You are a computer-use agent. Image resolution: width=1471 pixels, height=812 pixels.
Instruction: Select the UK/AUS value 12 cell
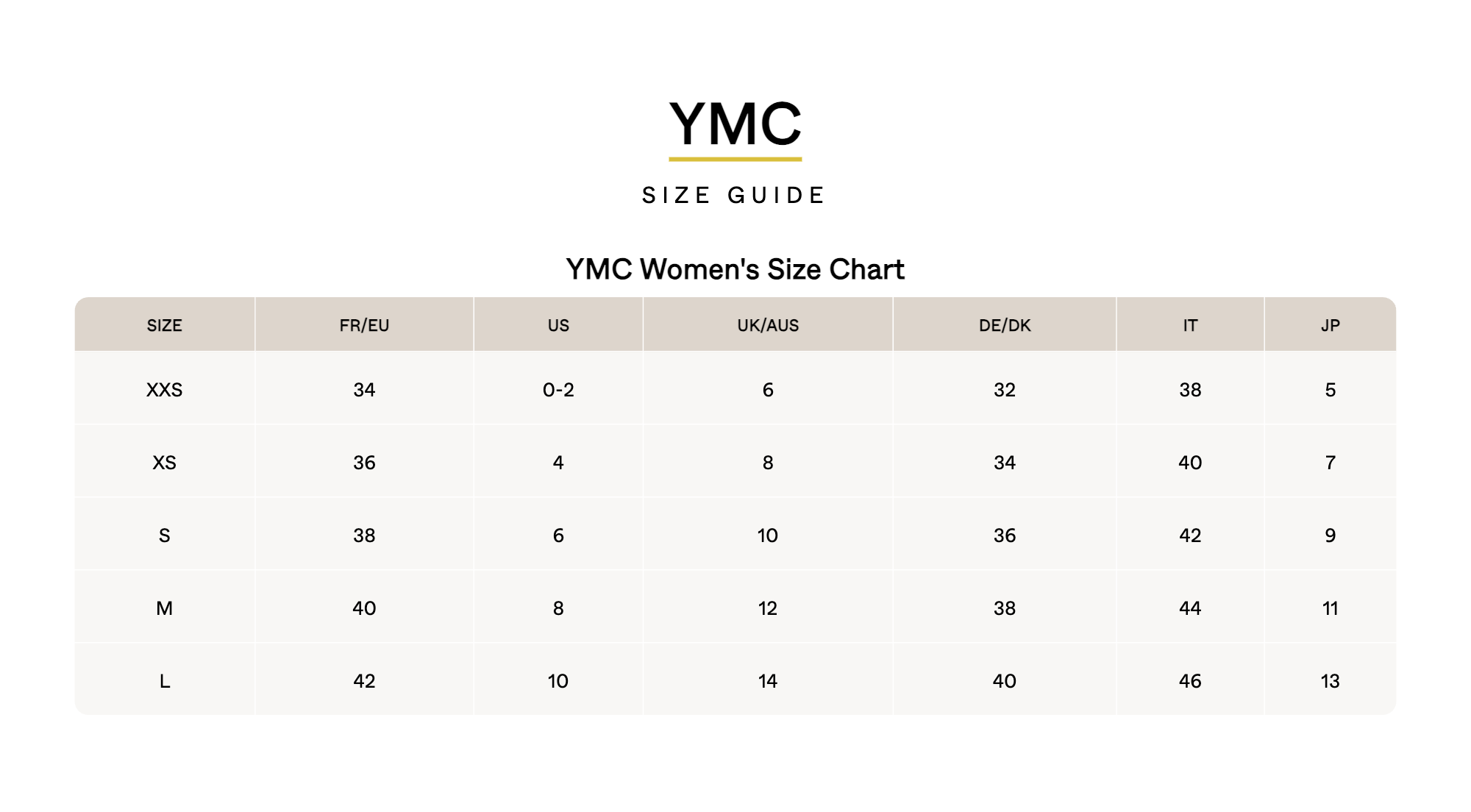point(768,608)
